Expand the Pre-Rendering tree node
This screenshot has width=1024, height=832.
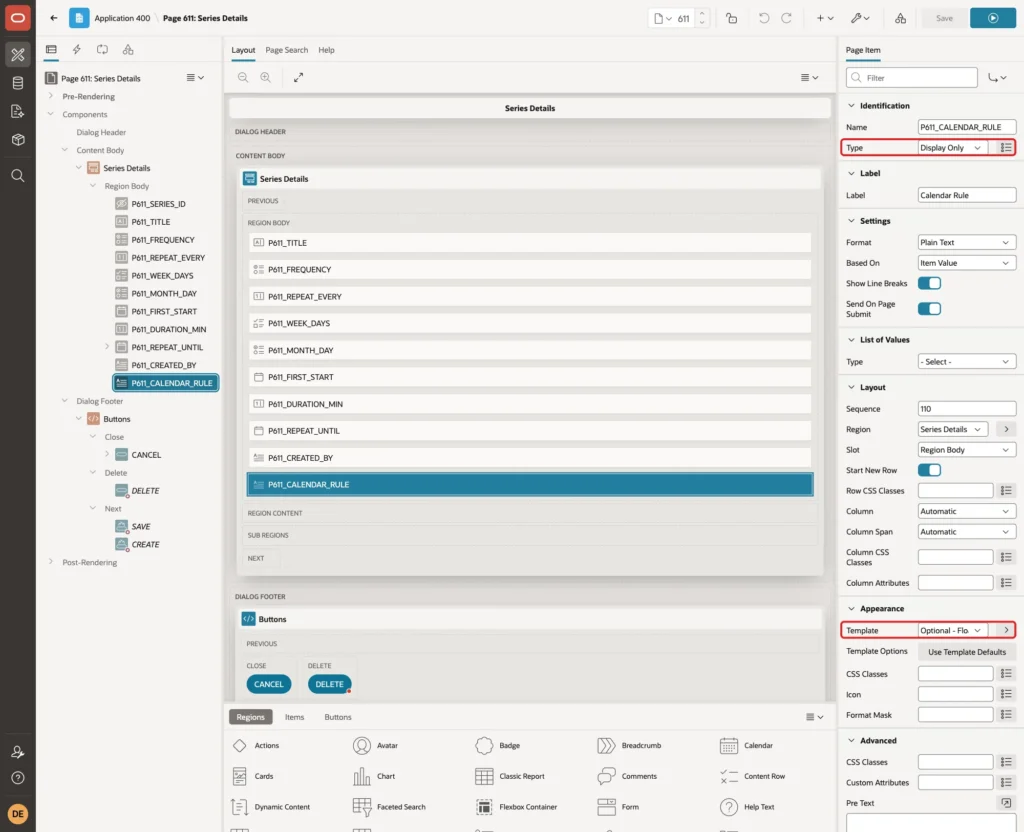tap(51, 96)
